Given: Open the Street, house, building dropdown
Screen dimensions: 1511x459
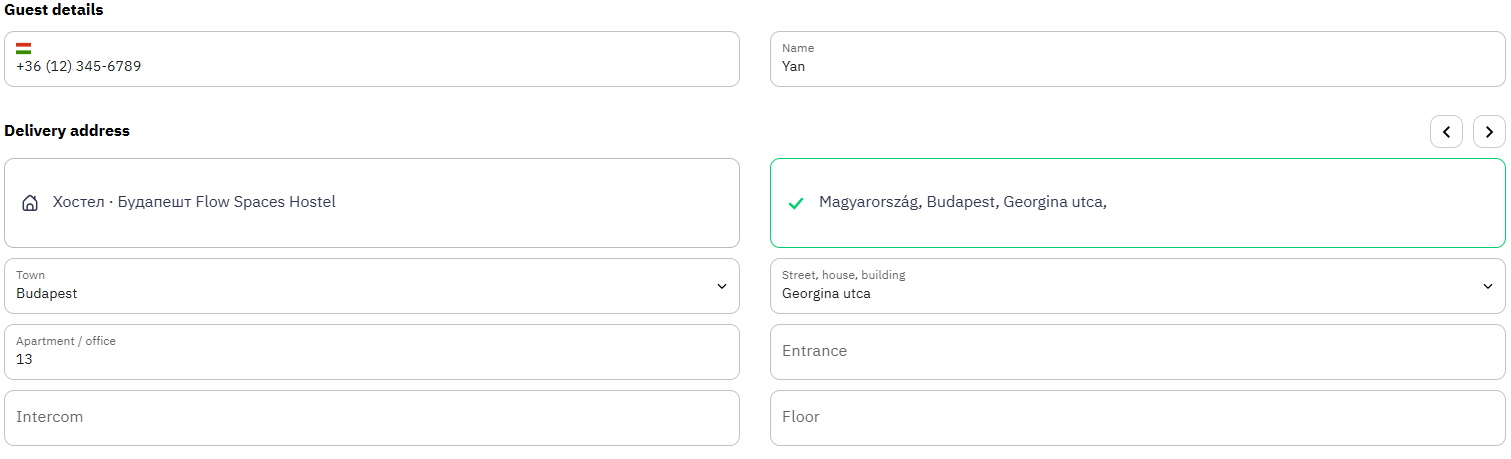Looking at the screenshot, I should coord(1138,286).
